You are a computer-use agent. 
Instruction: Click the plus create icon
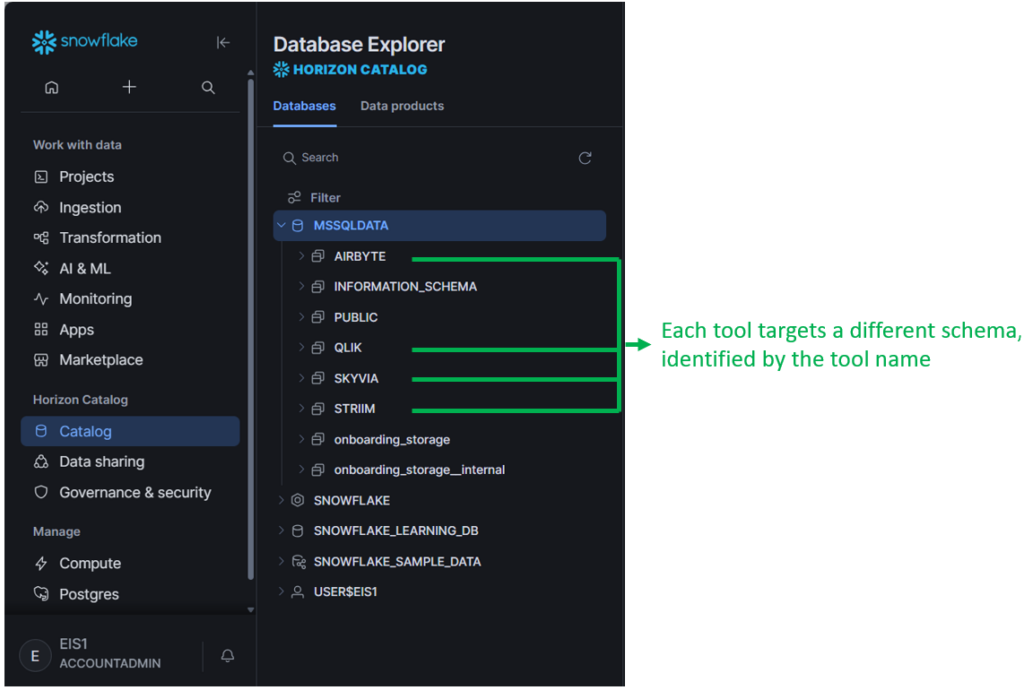(129, 87)
